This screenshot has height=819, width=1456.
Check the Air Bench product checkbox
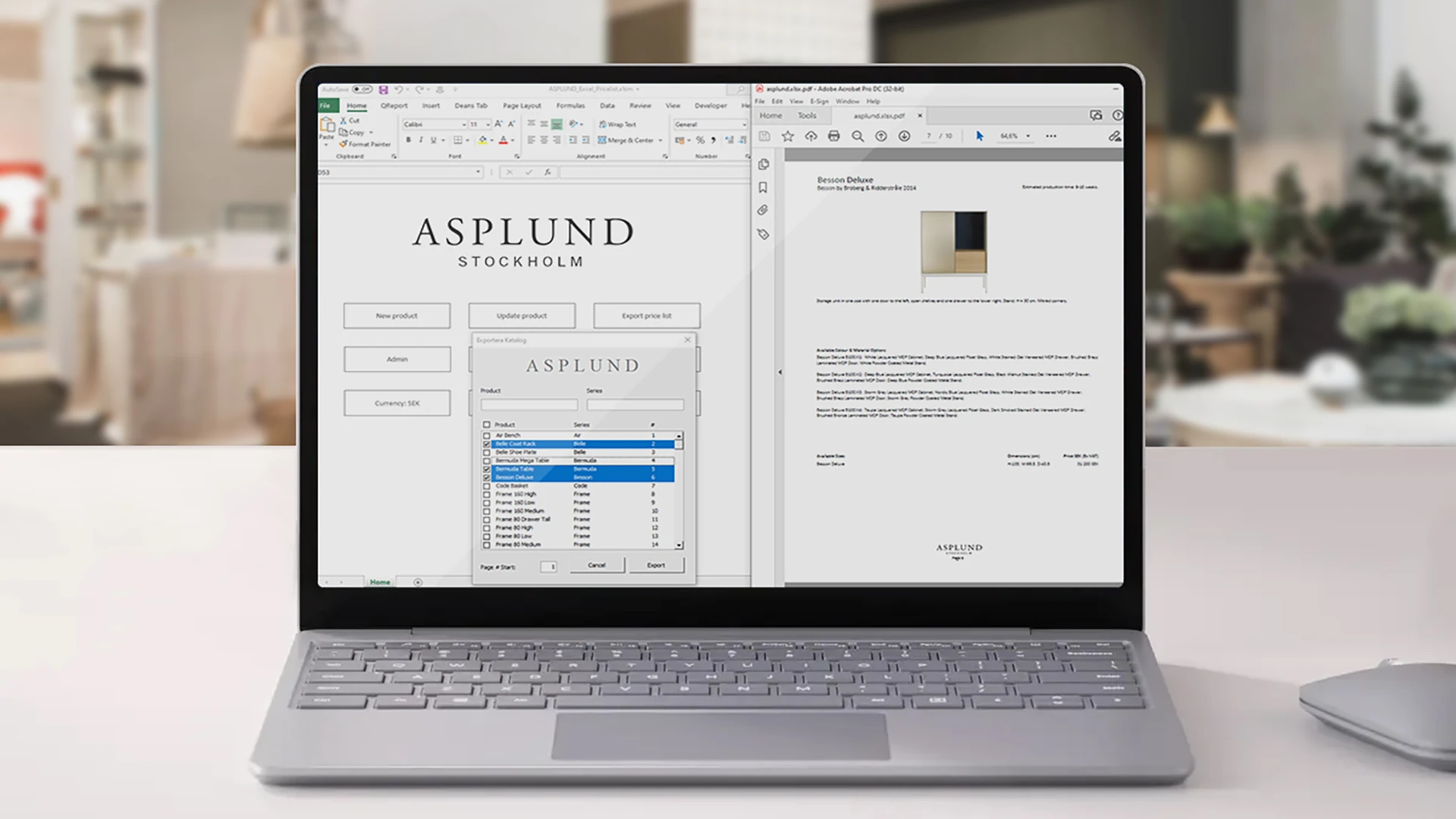[487, 436]
